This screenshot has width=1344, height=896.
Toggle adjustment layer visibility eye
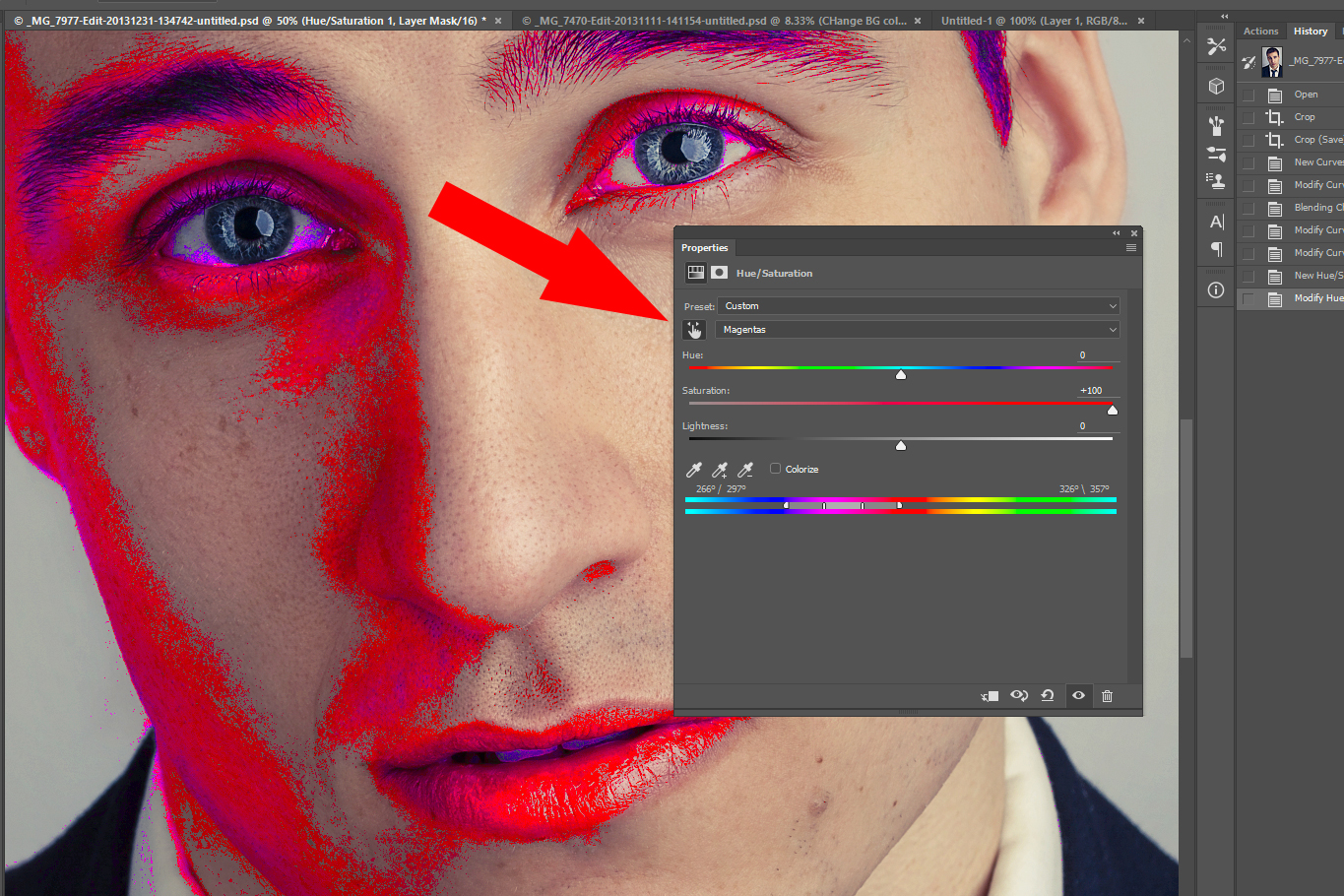coord(1078,696)
